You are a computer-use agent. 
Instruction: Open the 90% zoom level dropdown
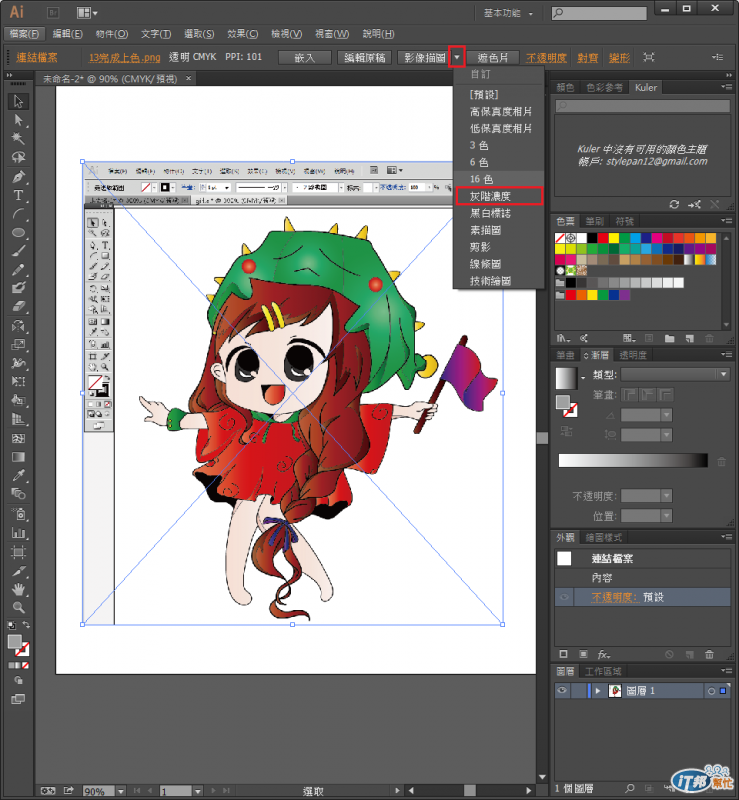point(121,791)
